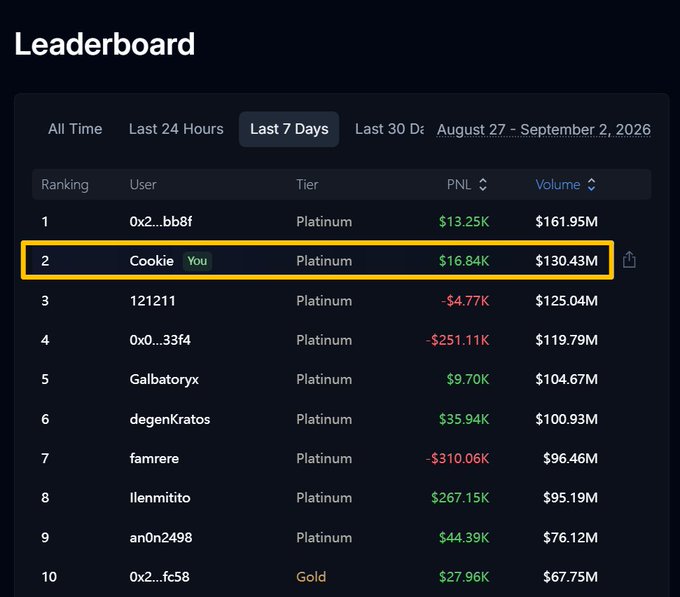Click volume value $125.04M
This screenshot has width=680, height=597.
pos(566,300)
